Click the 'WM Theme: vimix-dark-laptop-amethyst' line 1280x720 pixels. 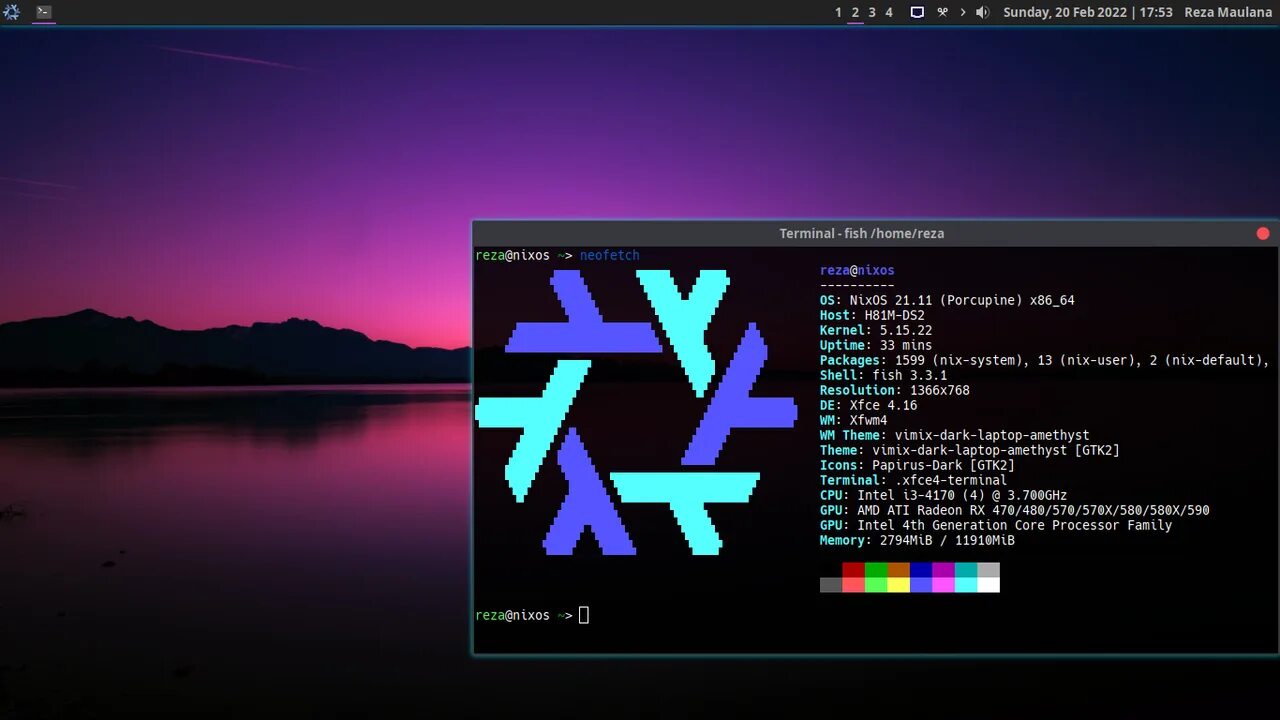(955, 435)
